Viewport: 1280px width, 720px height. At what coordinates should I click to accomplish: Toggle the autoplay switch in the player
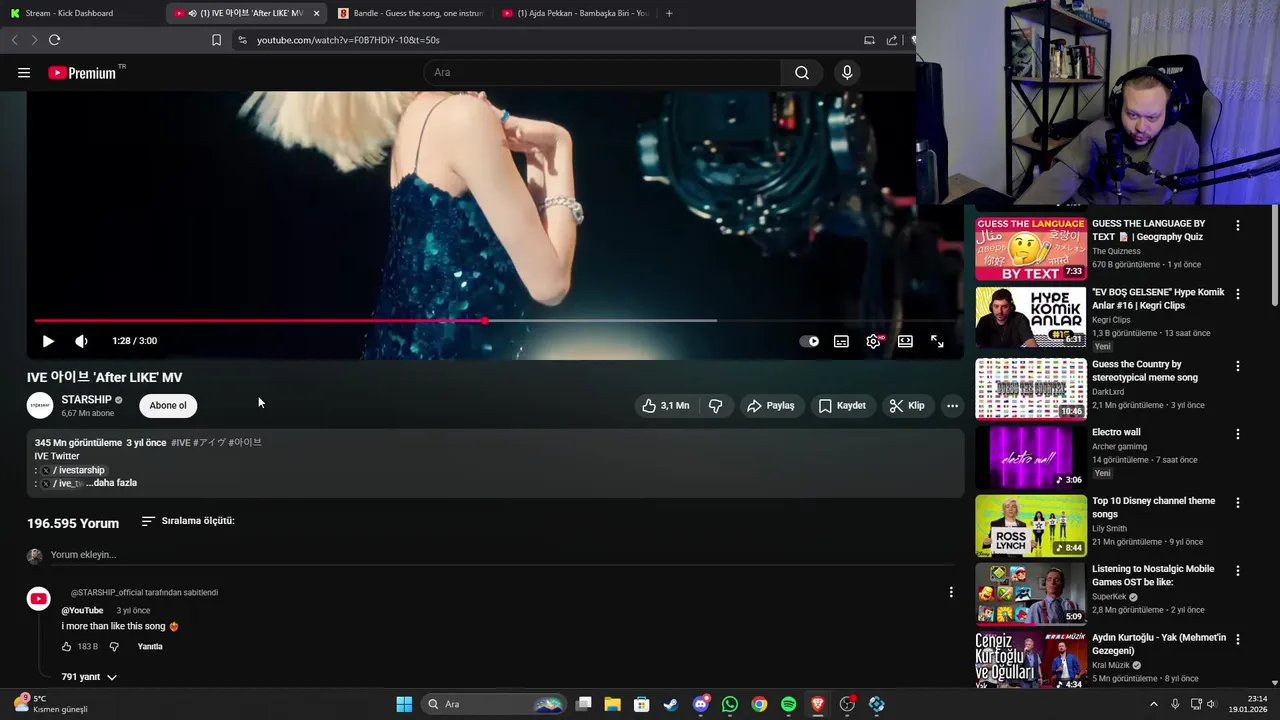[x=810, y=341]
